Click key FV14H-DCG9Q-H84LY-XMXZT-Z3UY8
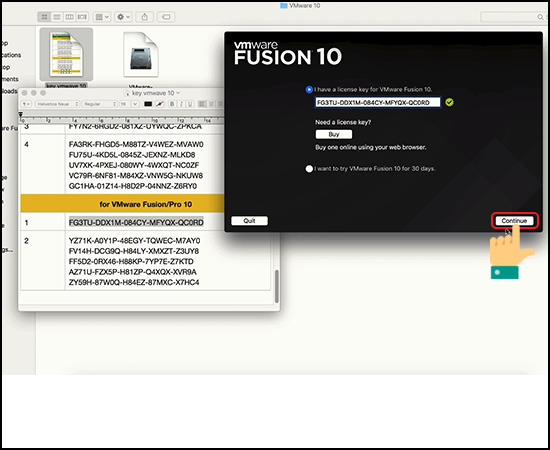Screen dimensions: 550x450 134,251
